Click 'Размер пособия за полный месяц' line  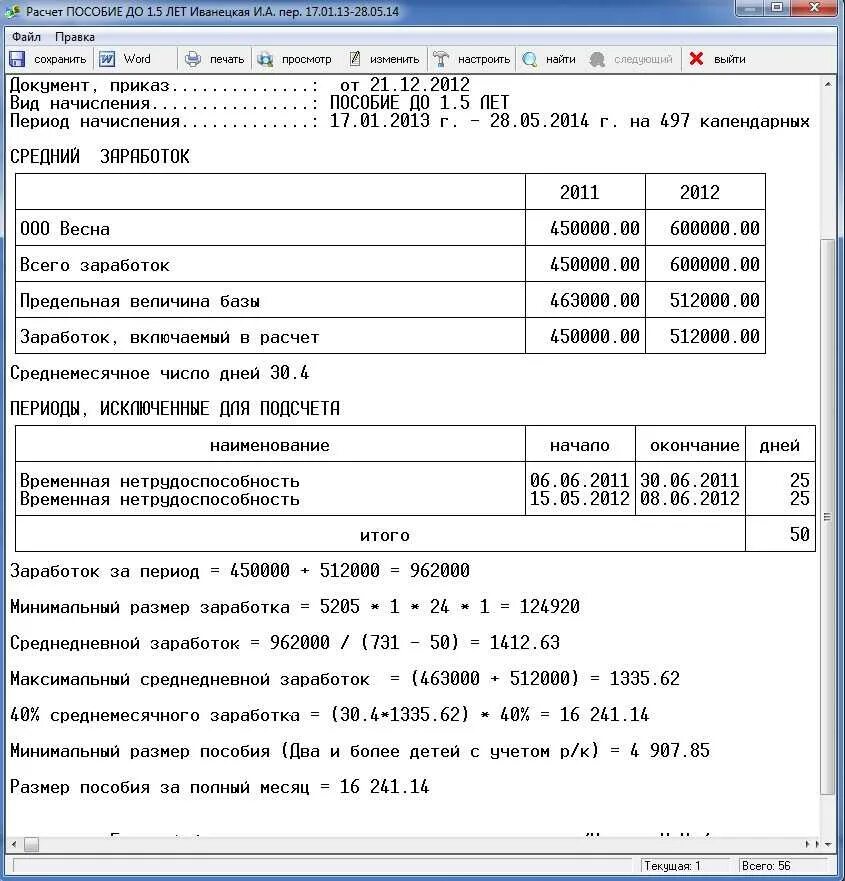pos(220,787)
